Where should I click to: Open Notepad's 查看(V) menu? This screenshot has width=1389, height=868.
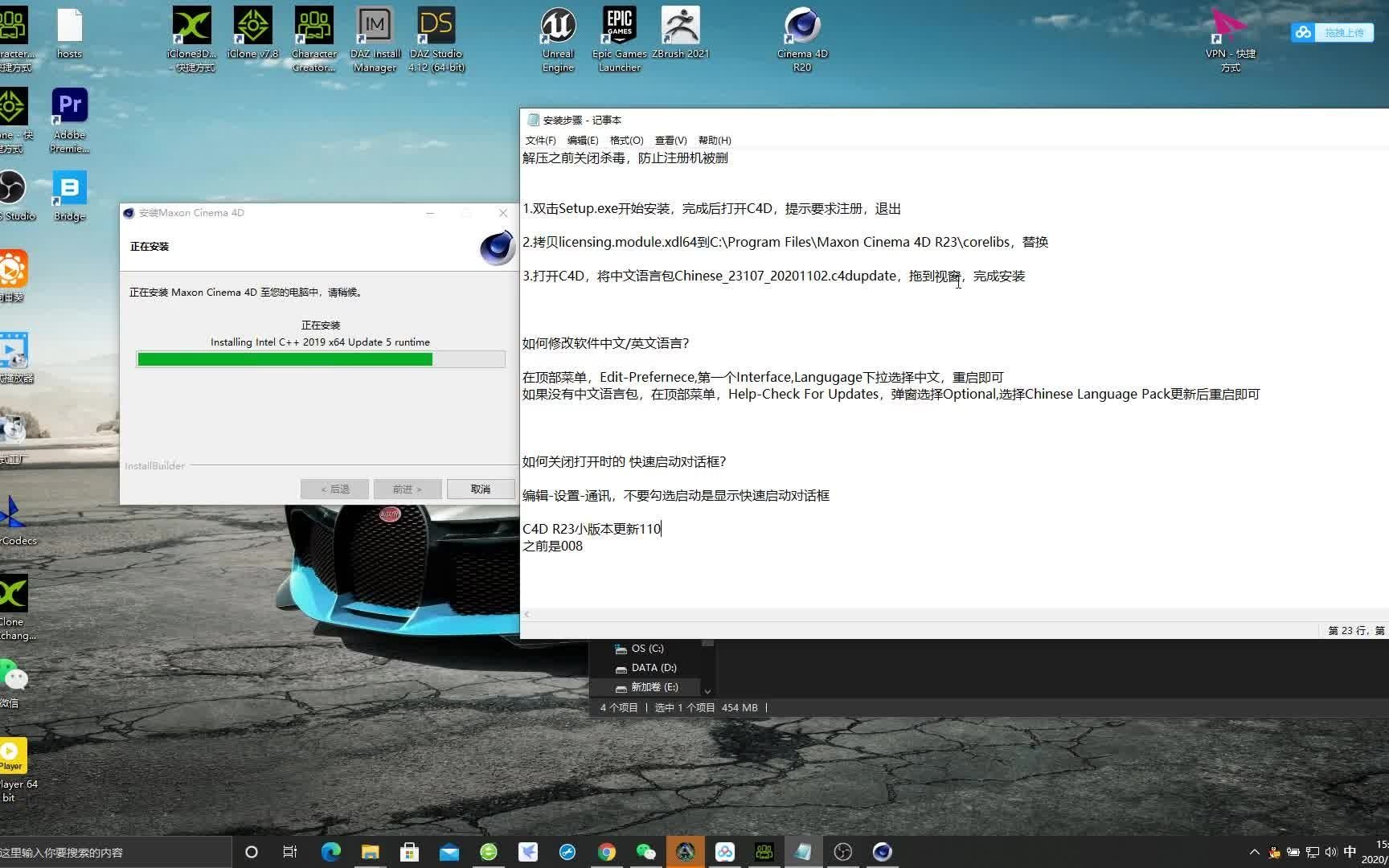pos(670,140)
